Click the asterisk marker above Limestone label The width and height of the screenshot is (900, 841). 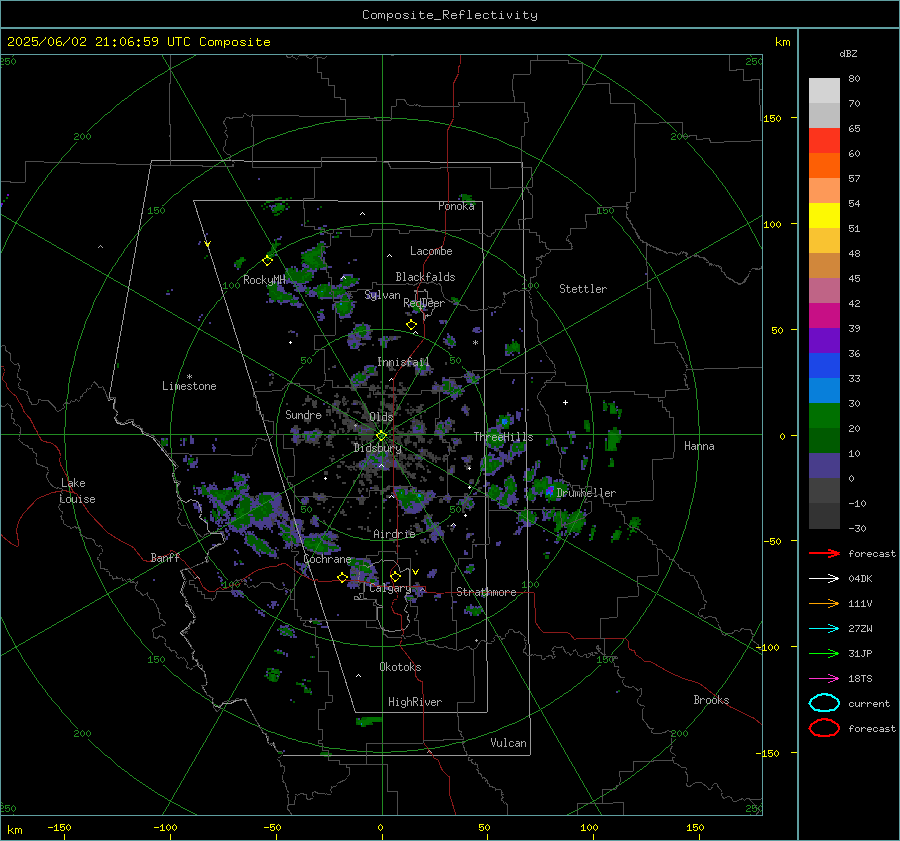[189, 377]
